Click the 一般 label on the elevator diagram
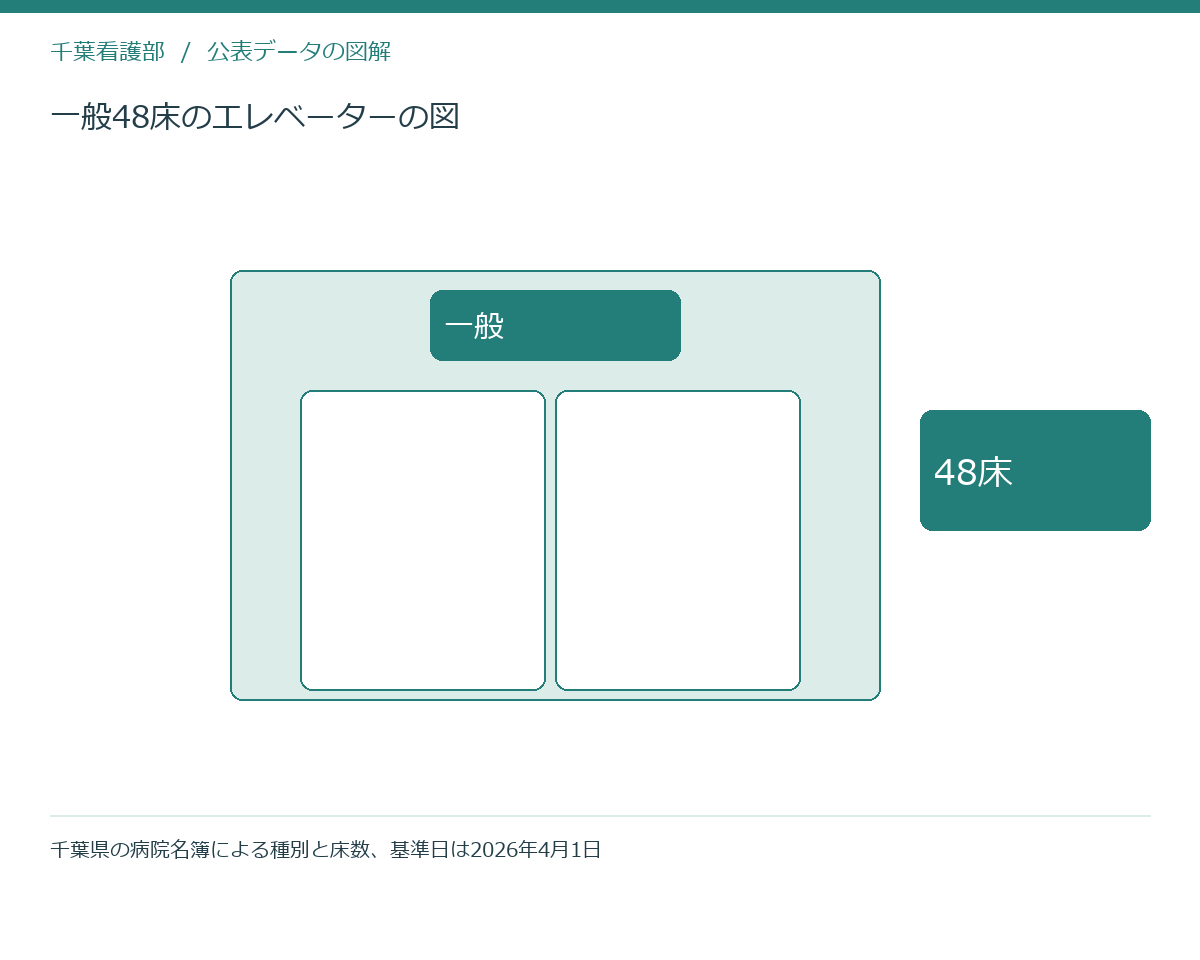Image resolution: width=1200 pixels, height=960 pixels. coord(555,325)
